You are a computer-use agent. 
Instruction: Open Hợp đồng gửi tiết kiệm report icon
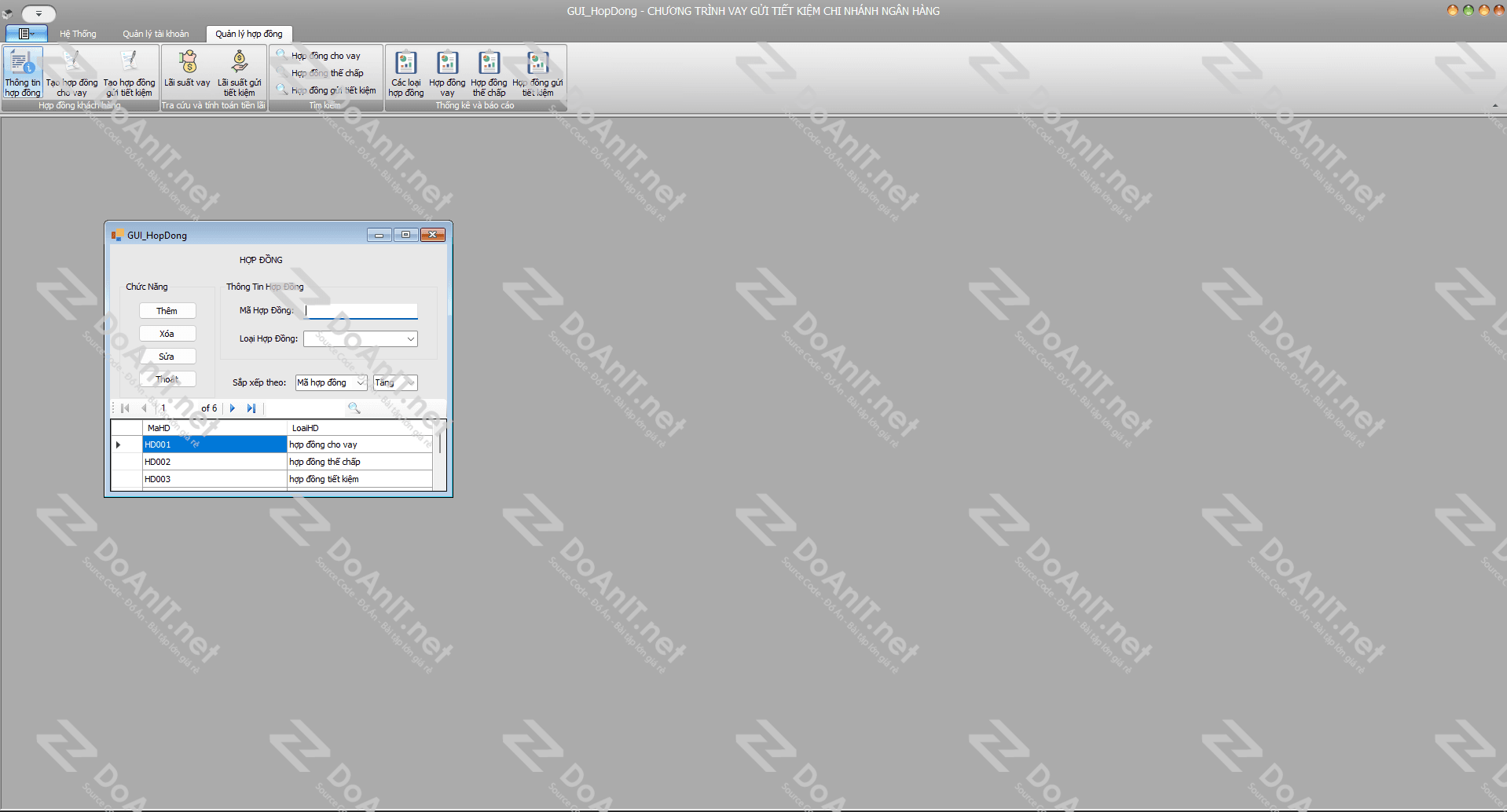tap(537, 73)
